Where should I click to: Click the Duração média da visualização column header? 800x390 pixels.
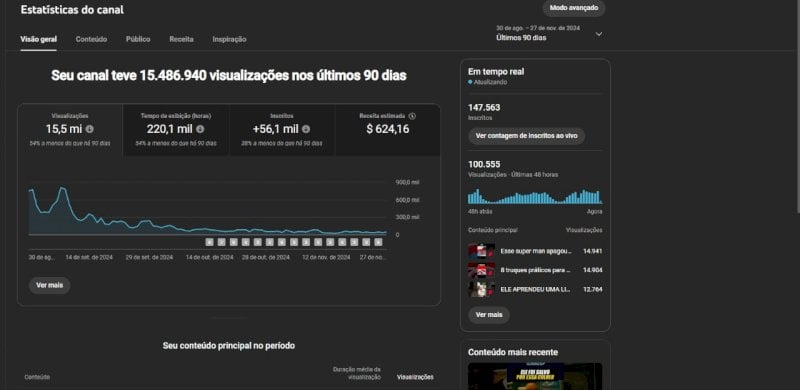pos(357,373)
